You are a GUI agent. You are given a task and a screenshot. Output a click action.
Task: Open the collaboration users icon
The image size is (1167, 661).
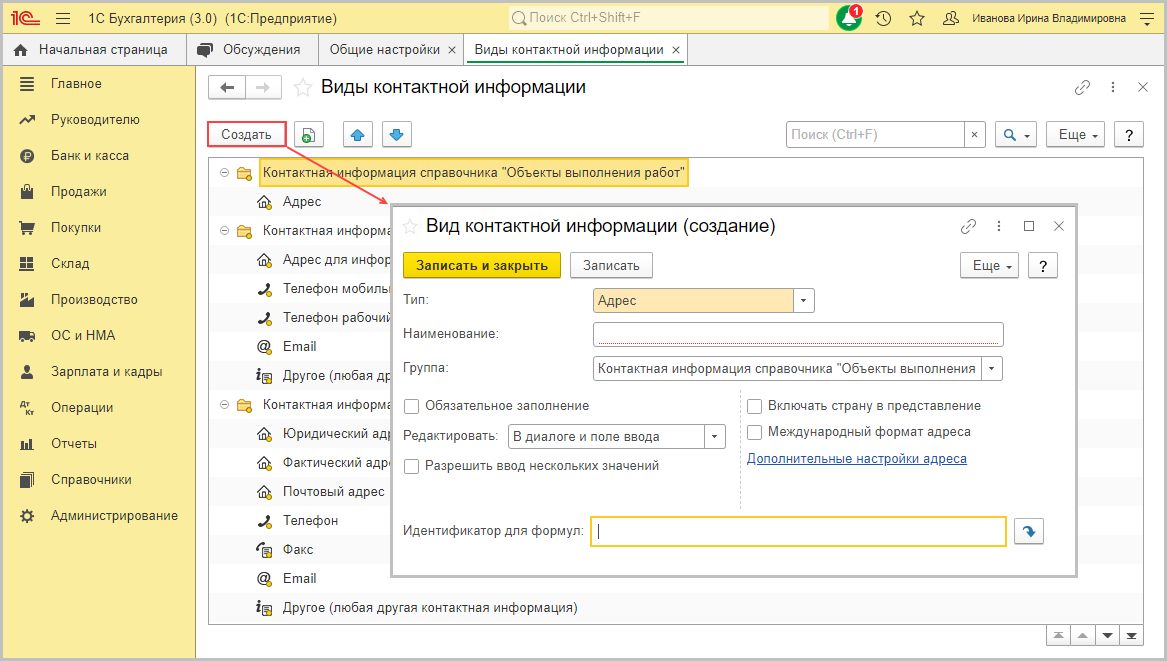(950, 19)
